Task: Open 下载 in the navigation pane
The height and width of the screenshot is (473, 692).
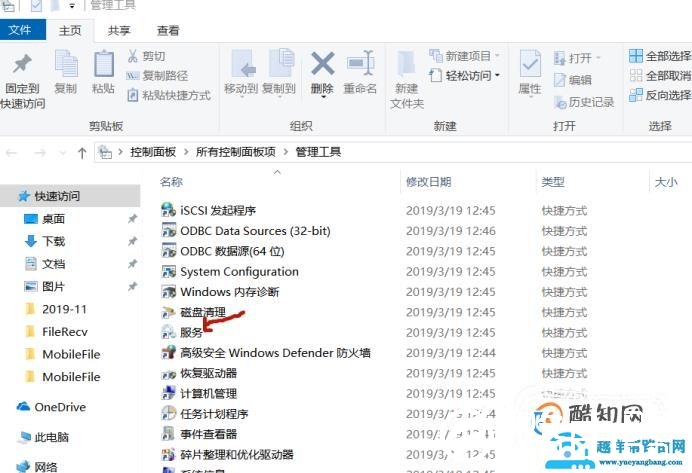Action: coord(53,241)
